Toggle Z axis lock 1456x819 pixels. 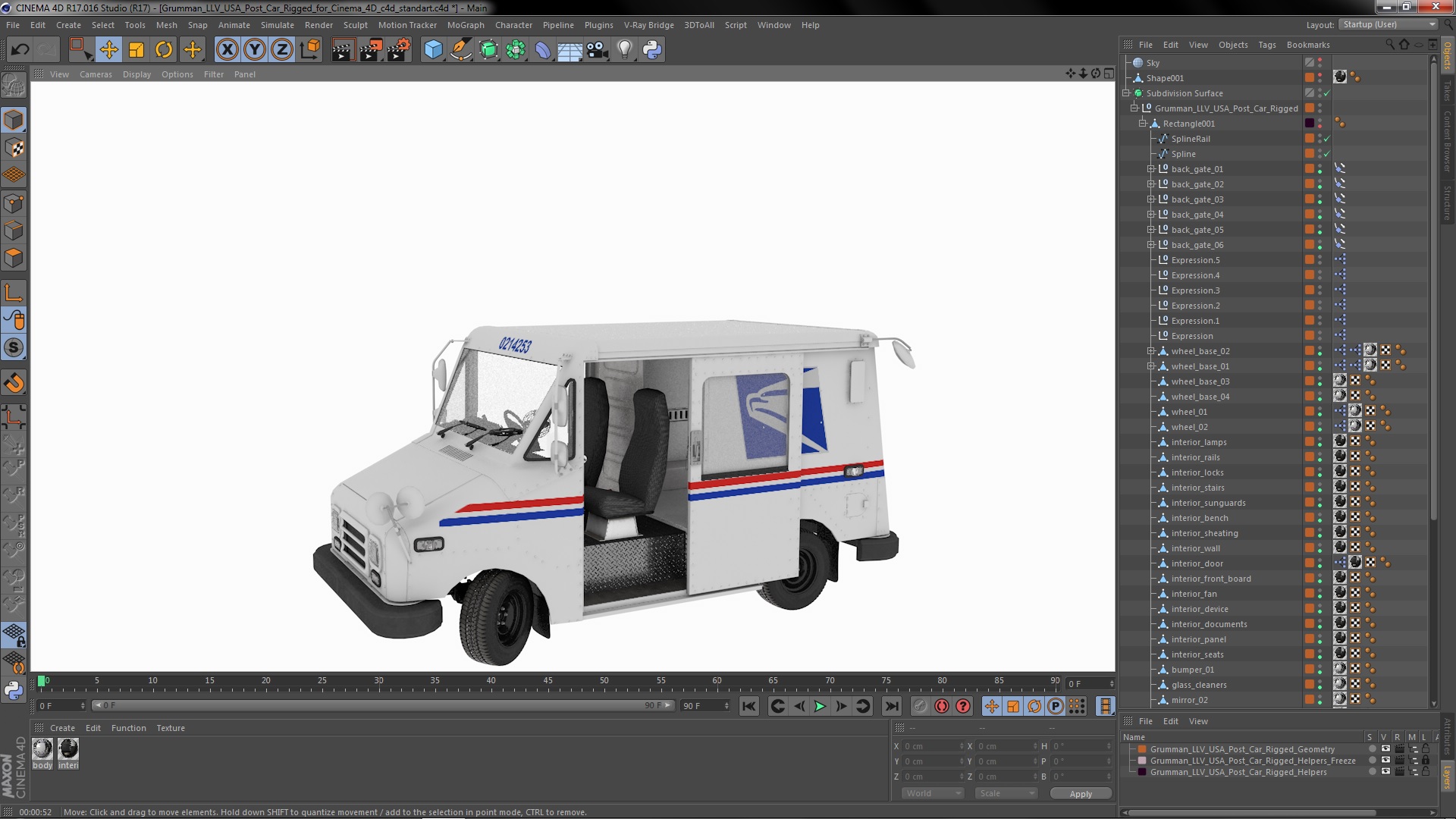282,50
